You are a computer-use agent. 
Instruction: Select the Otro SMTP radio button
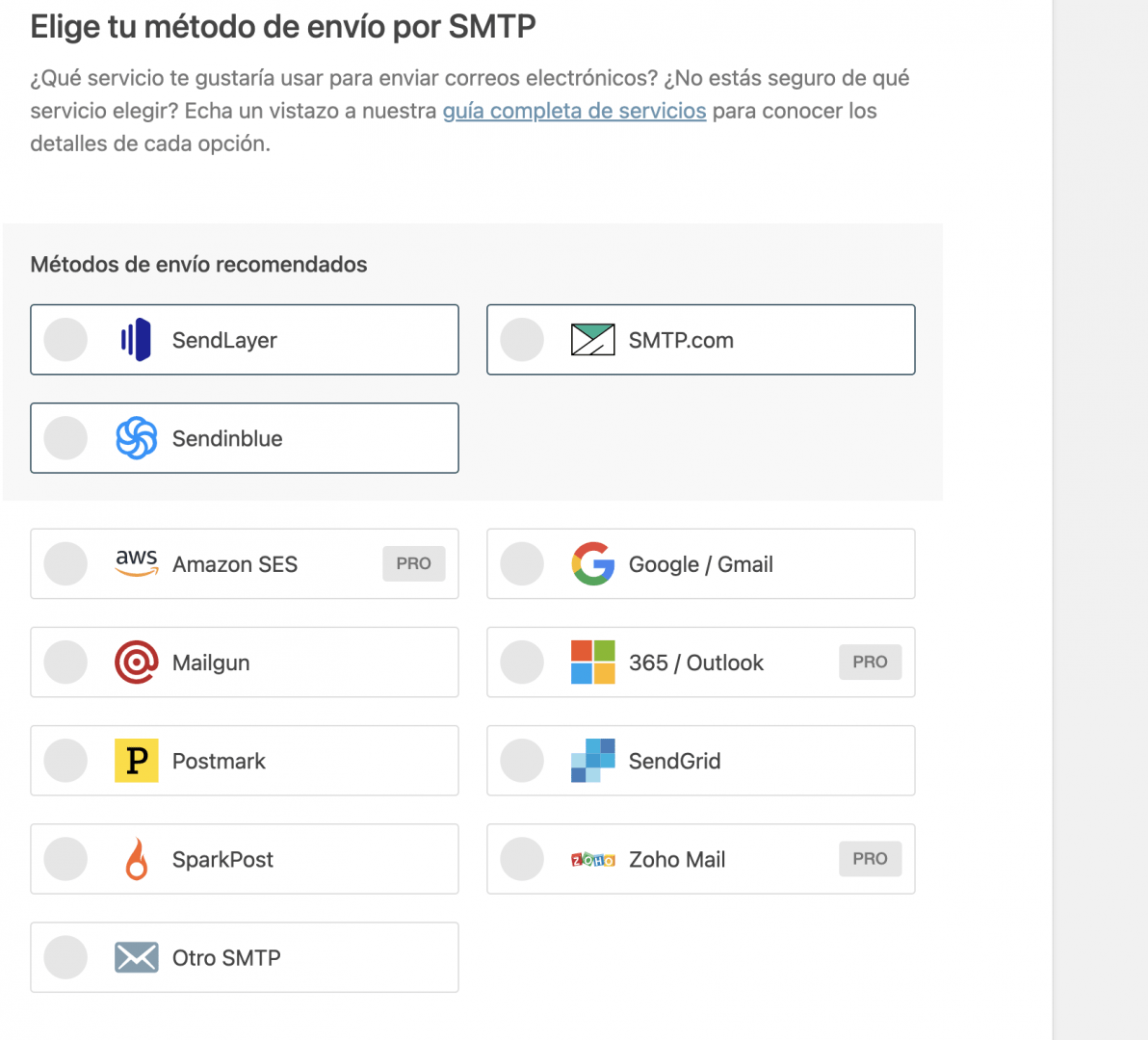[x=65, y=957]
